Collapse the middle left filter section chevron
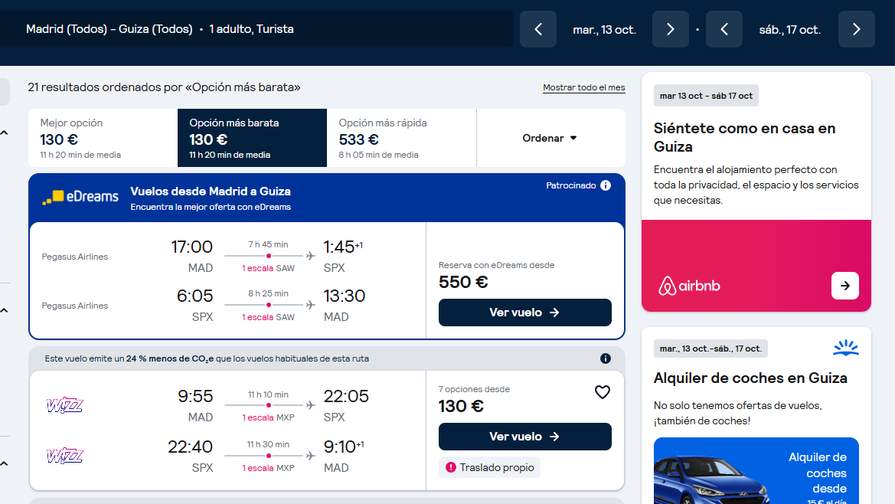 [5, 310]
